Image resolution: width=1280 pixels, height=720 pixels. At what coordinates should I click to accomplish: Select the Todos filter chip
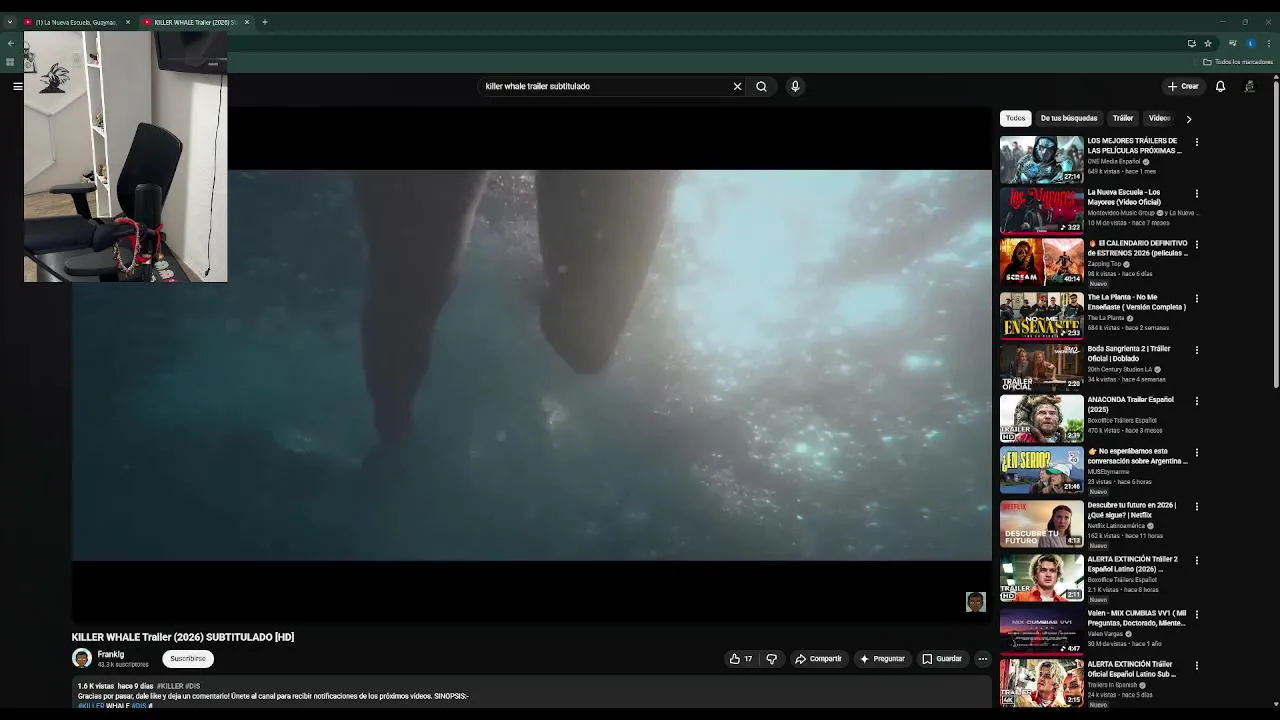(1015, 118)
